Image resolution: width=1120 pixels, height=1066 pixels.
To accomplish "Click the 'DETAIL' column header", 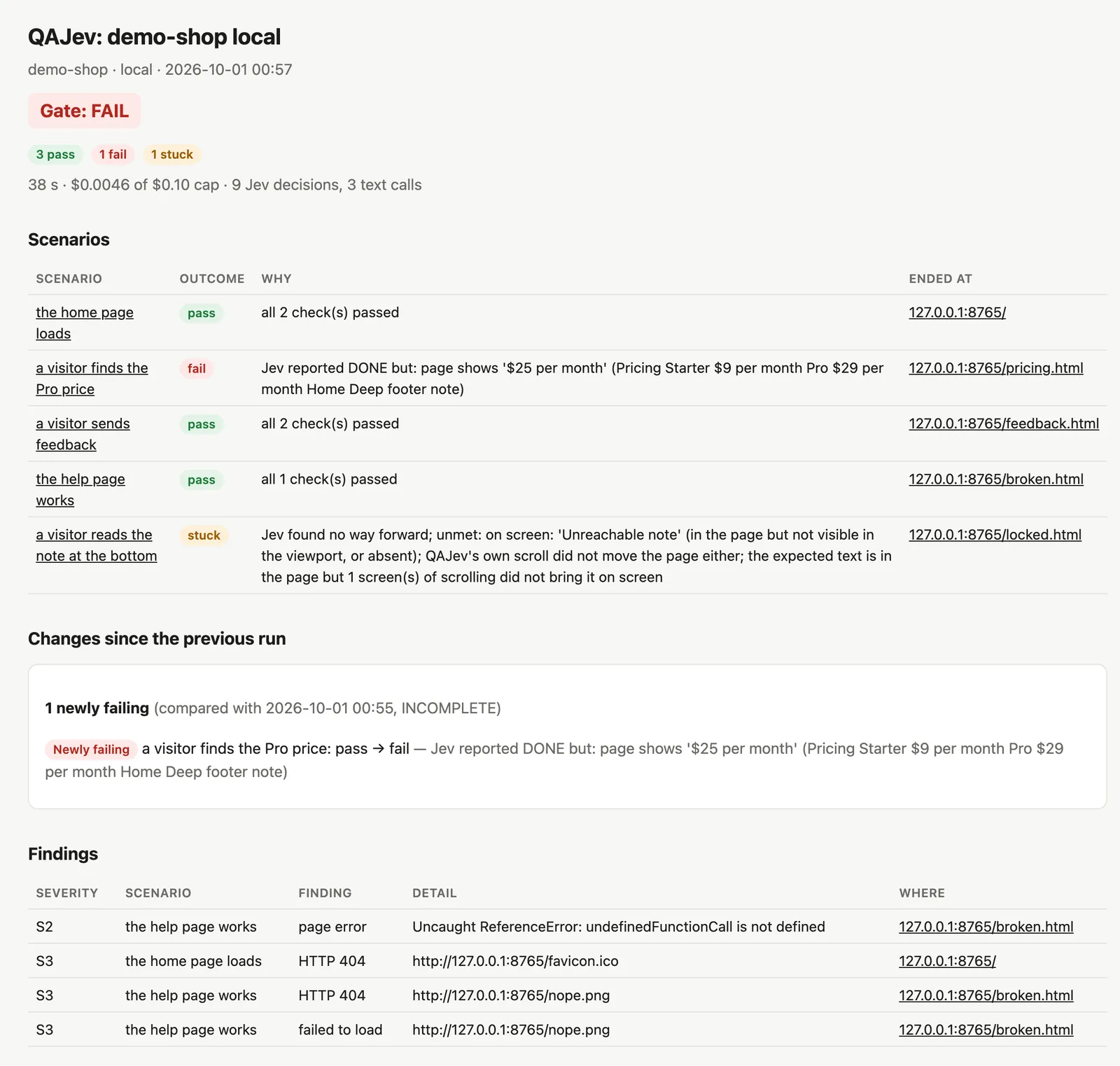I will pos(434,893).
